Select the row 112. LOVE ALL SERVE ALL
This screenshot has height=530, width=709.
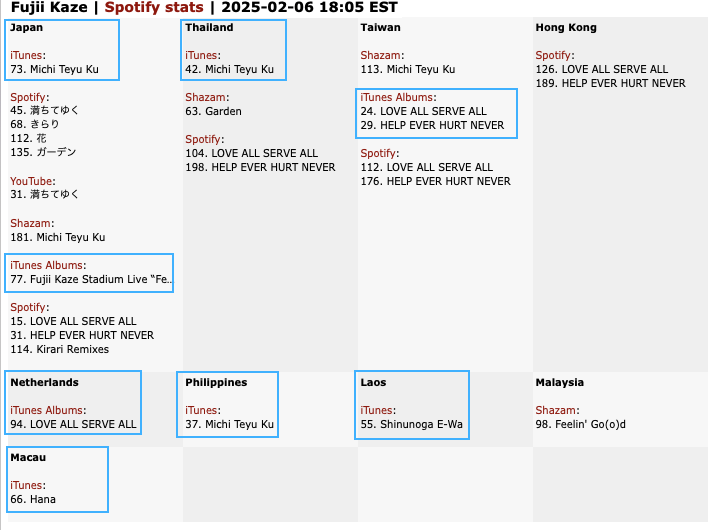tap(427, 167)
